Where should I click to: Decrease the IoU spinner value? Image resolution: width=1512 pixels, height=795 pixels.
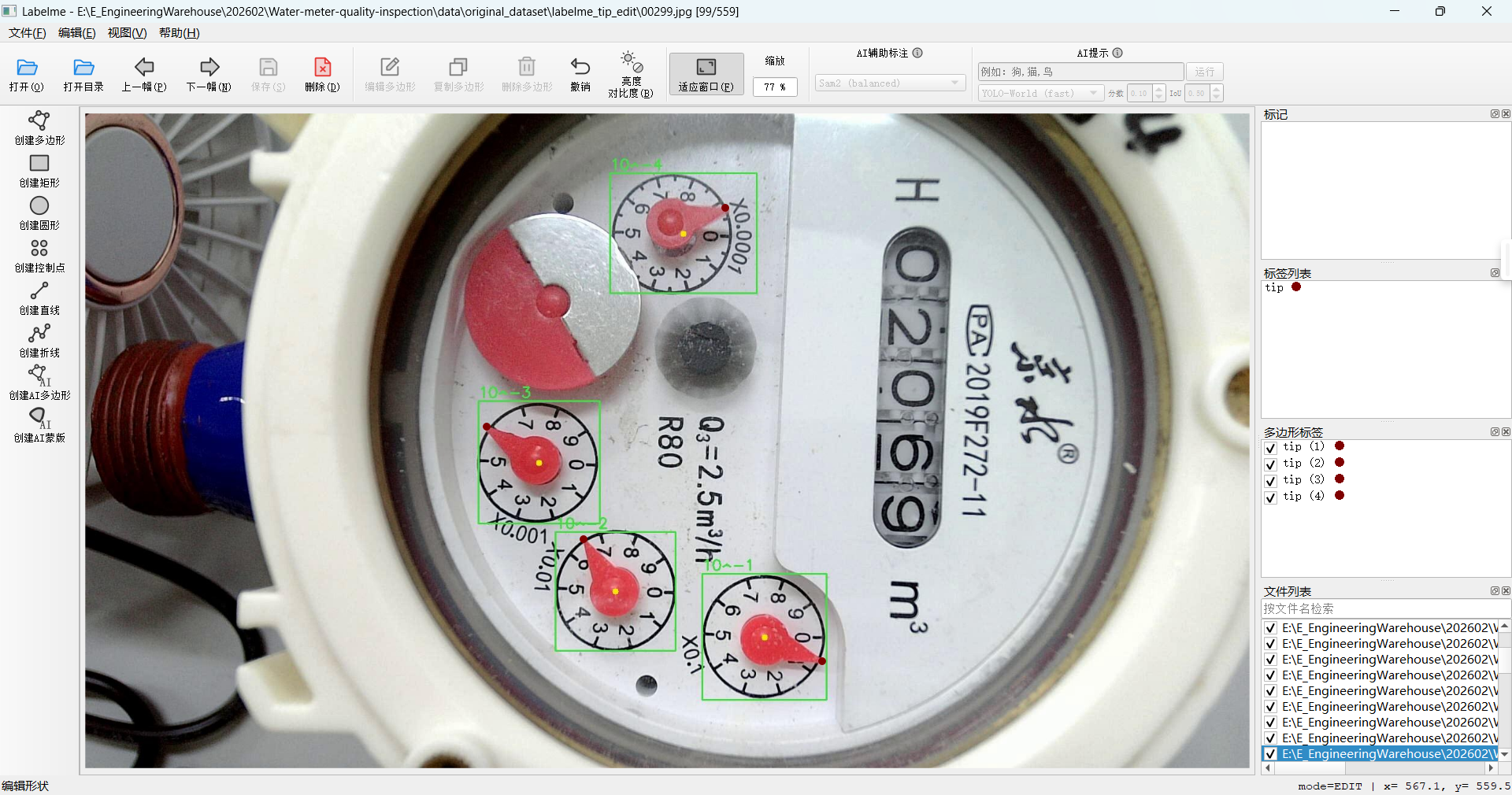[x=1217, y=98]
